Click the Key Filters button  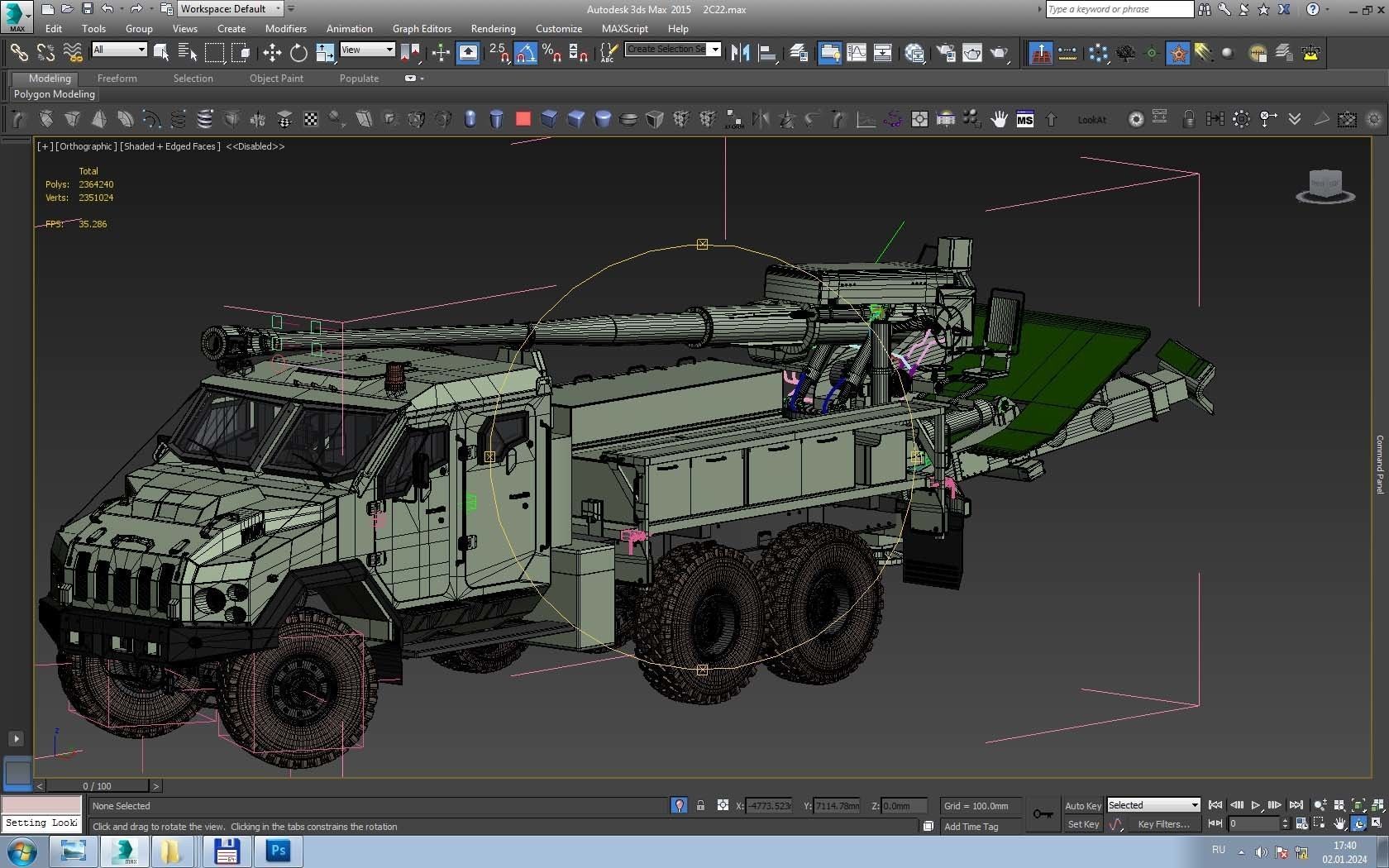pos(1162,824)
